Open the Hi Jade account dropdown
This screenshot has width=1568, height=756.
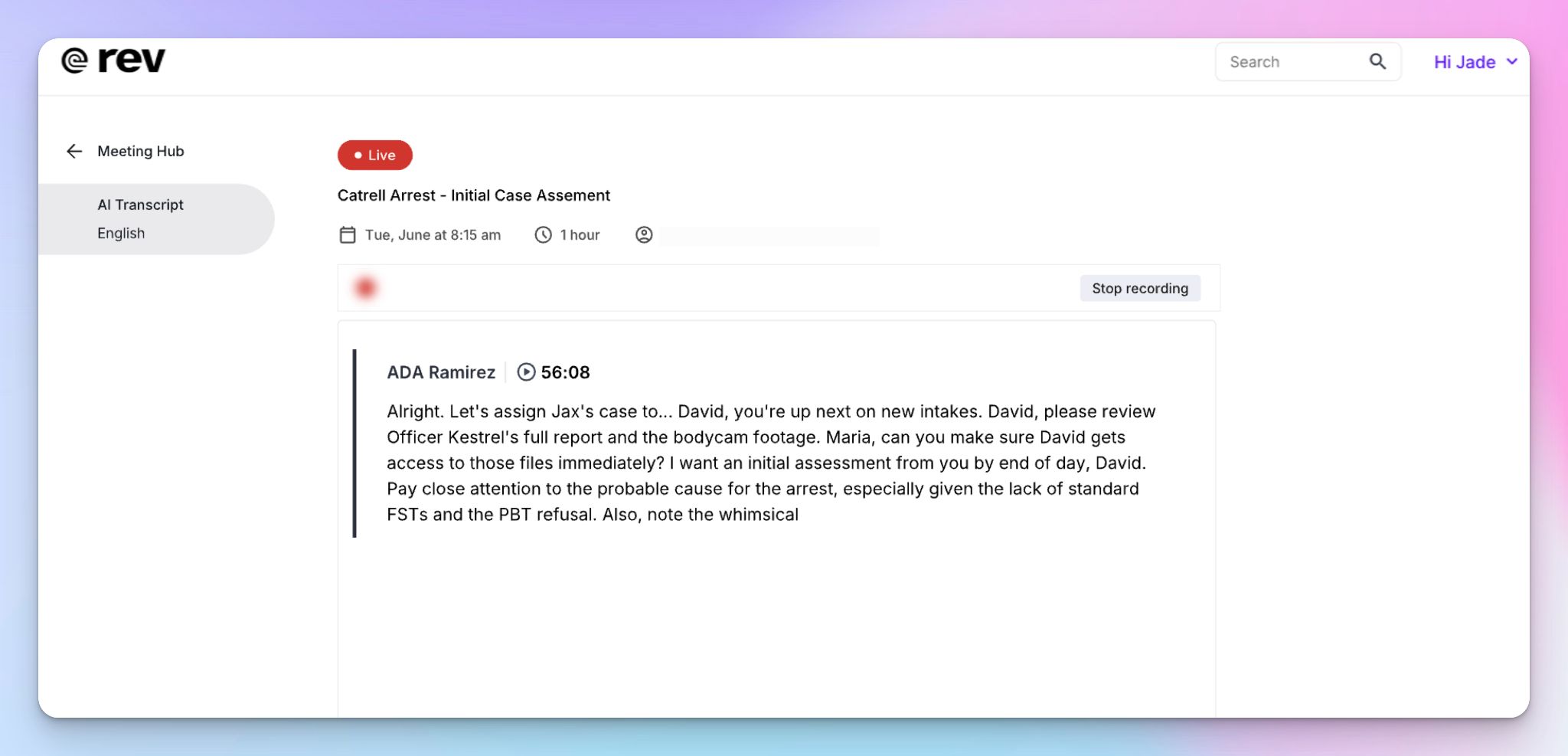tap(1475, 62)
